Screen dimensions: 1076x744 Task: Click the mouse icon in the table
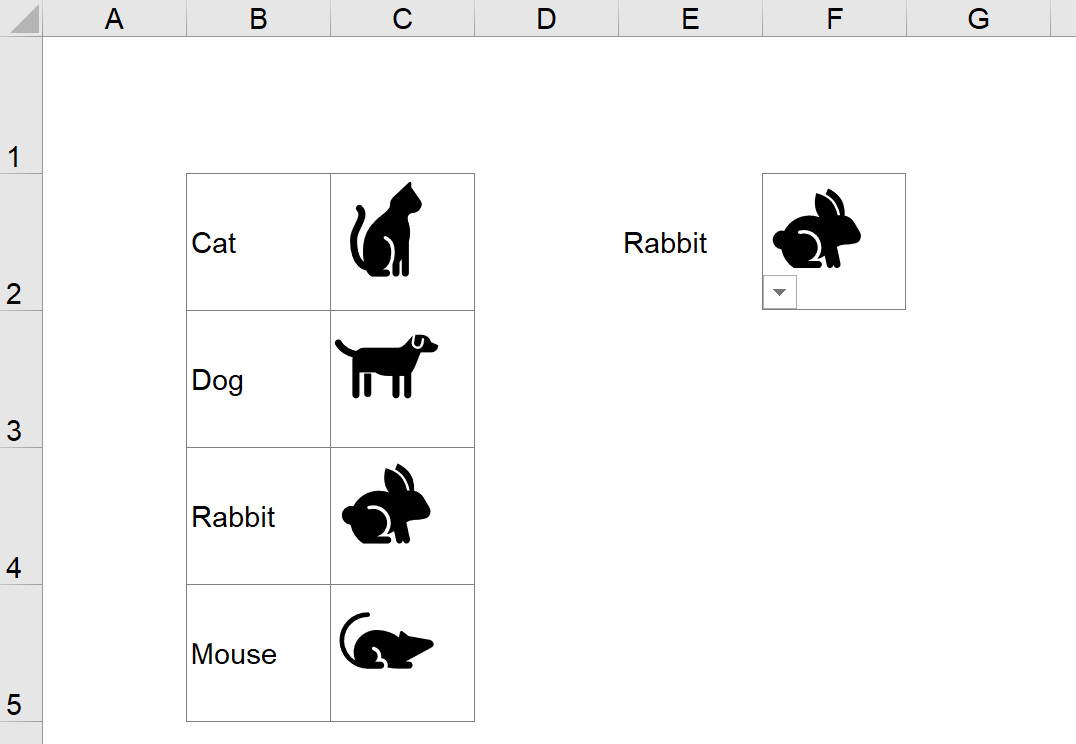click(386, 641)
